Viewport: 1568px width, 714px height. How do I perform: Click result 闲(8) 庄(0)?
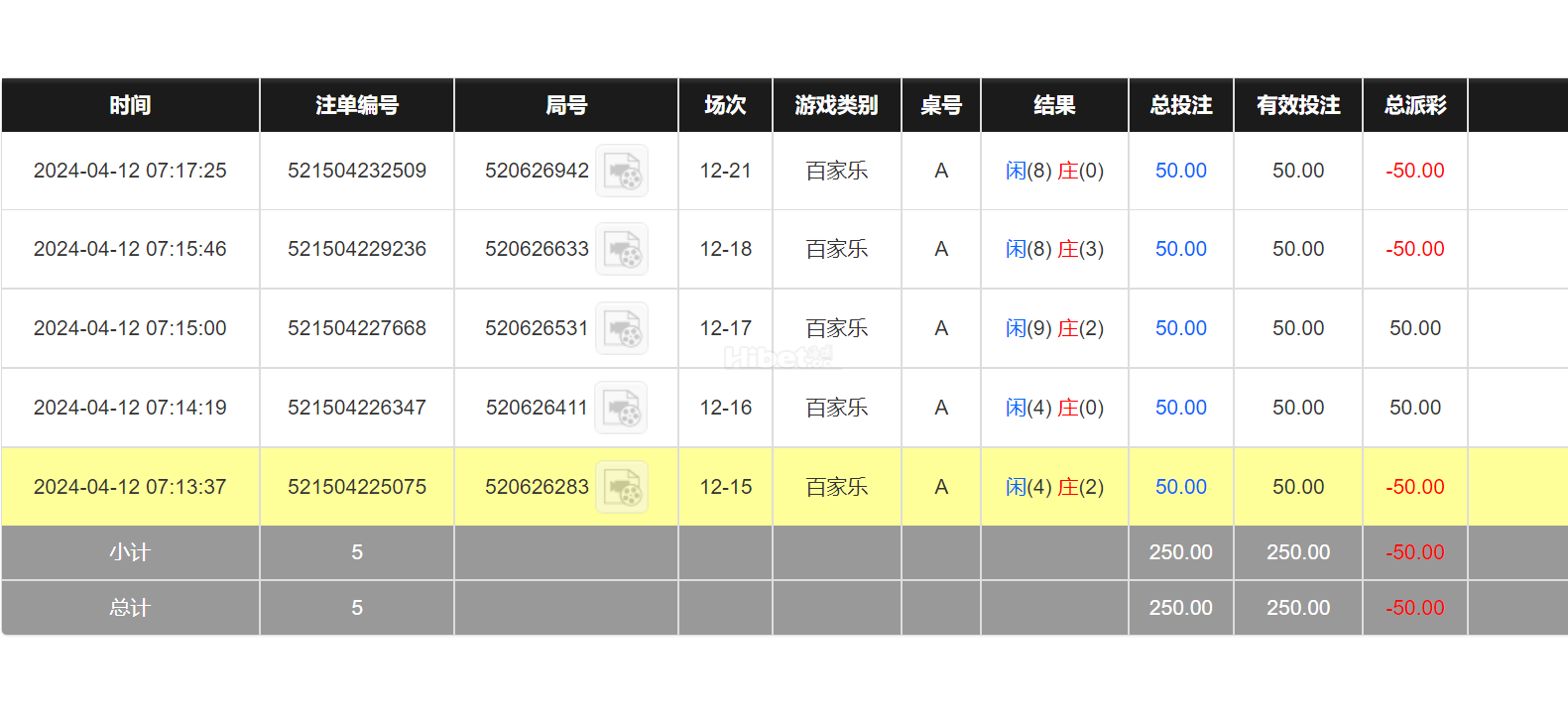1054,171
